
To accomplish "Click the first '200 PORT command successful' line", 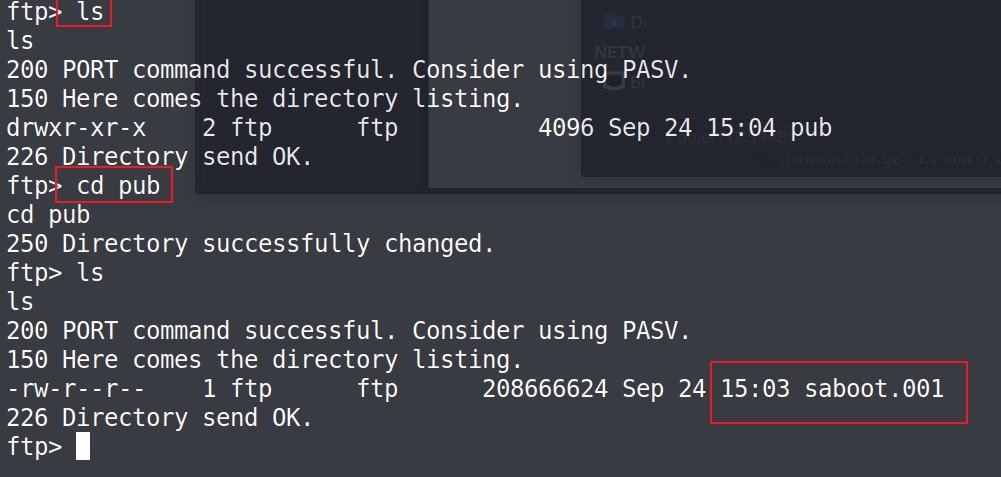I will tap(349, 70).
